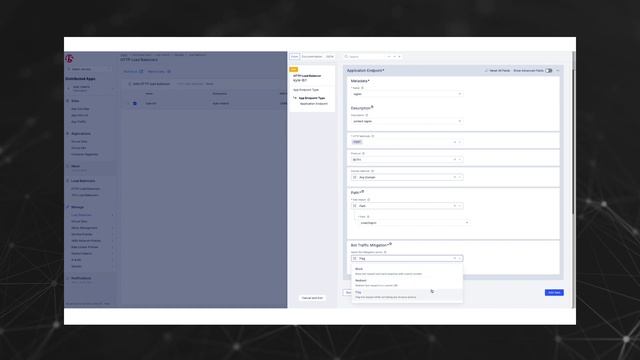Click info icon beside Path Match label
This screenshot has width=640, height=360.
[x=369, y=200]
